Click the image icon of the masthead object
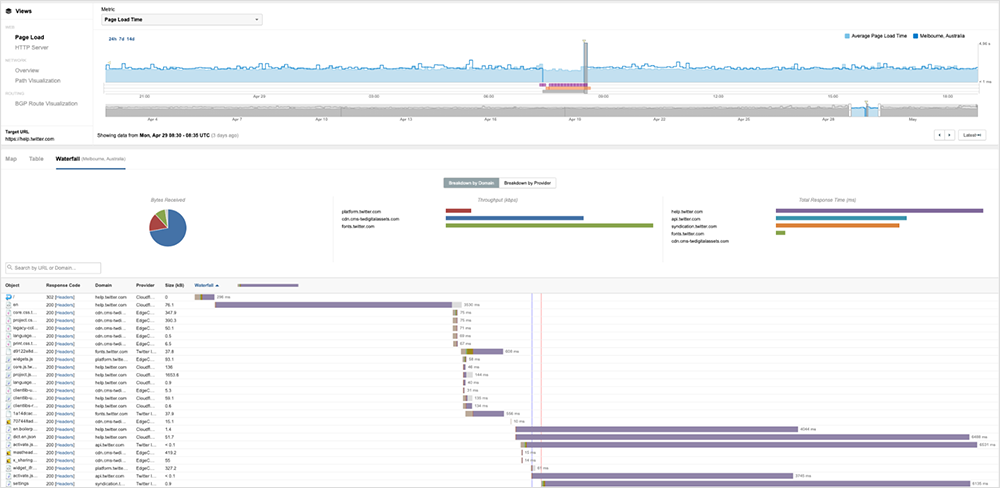The image size is (1000, 488). pyautogui.click(x=8, y=452)
